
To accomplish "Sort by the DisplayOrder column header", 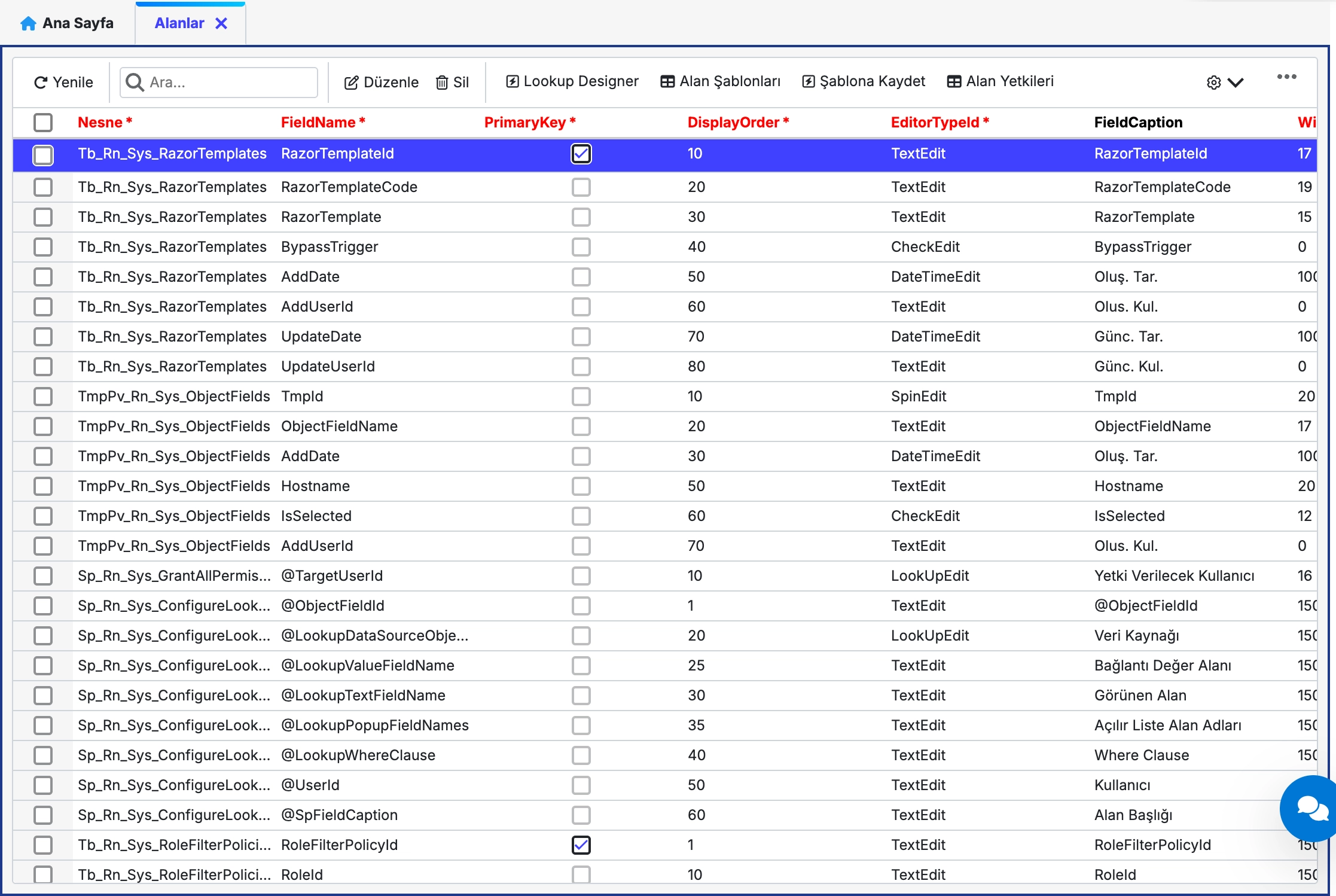I will click(733, 123).
